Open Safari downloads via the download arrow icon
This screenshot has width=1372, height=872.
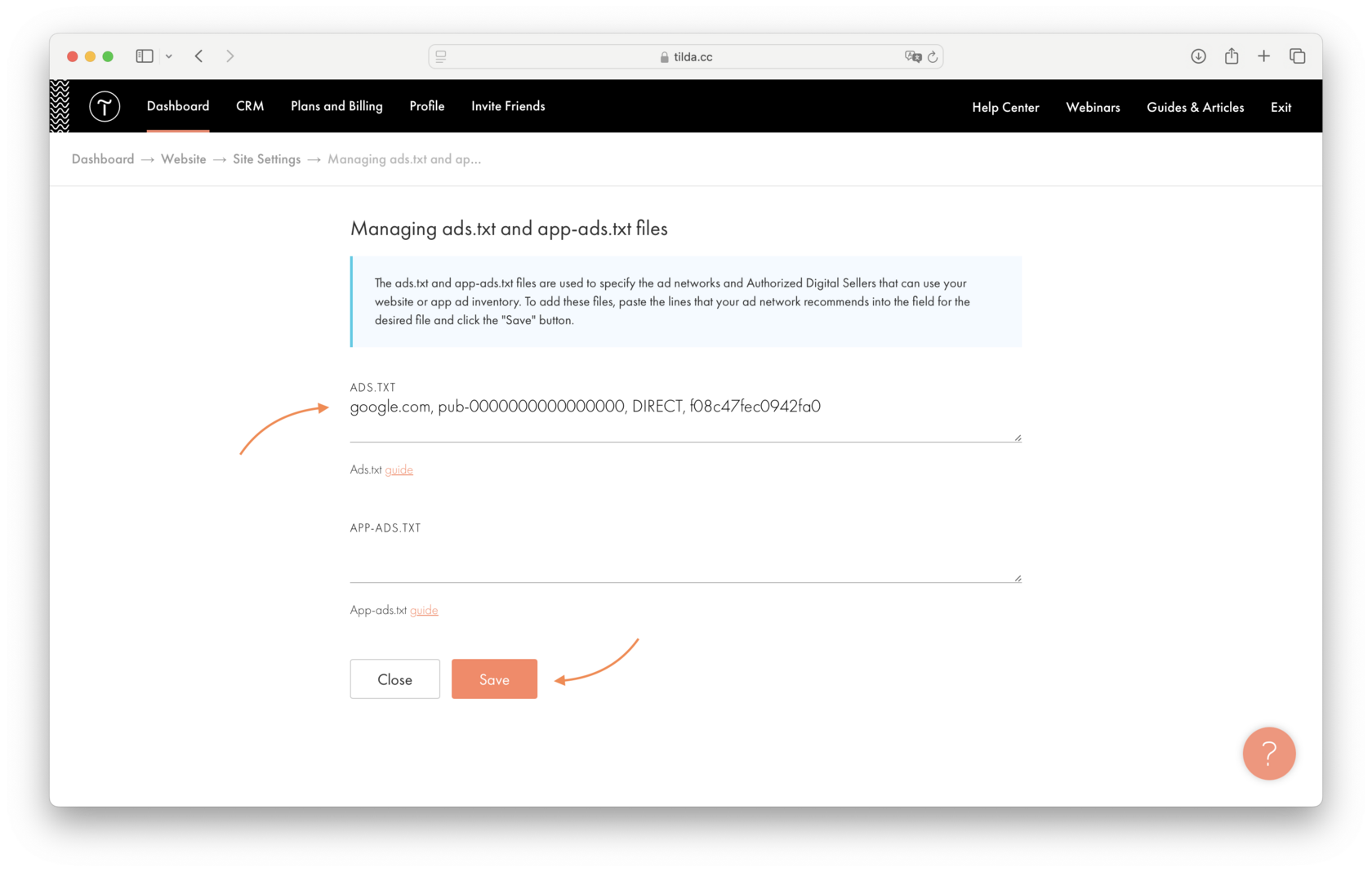1198,56
